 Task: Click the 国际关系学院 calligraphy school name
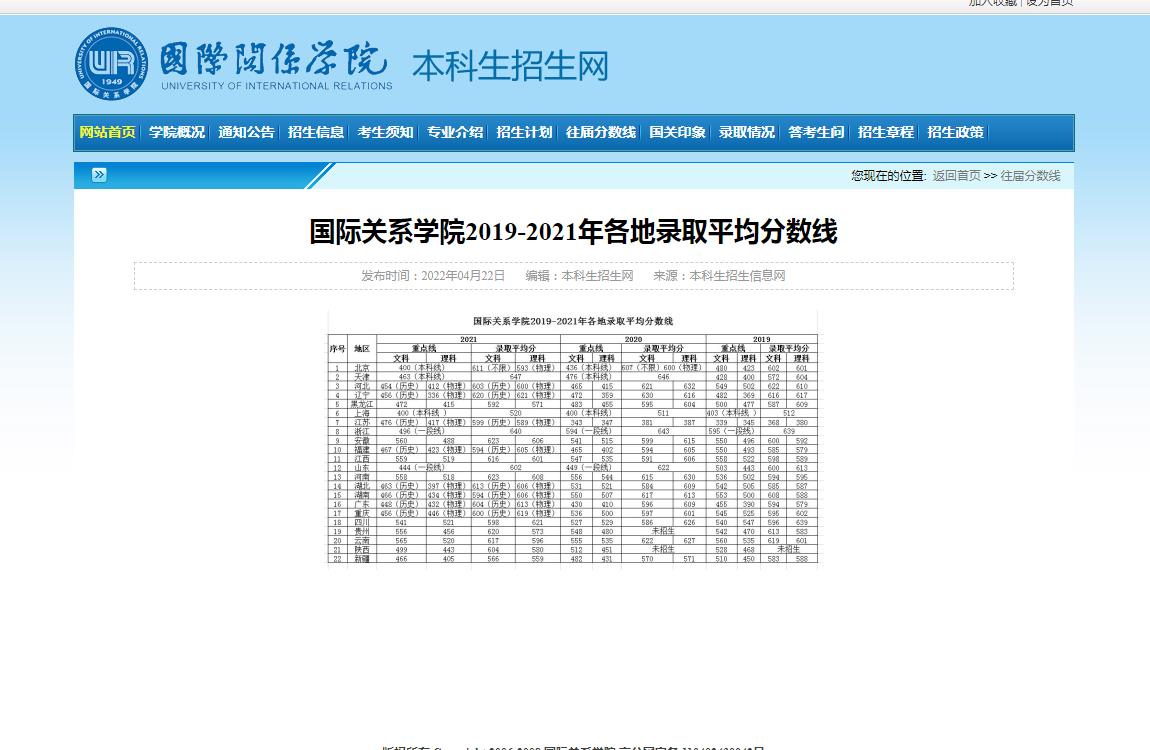coord(274,59)
